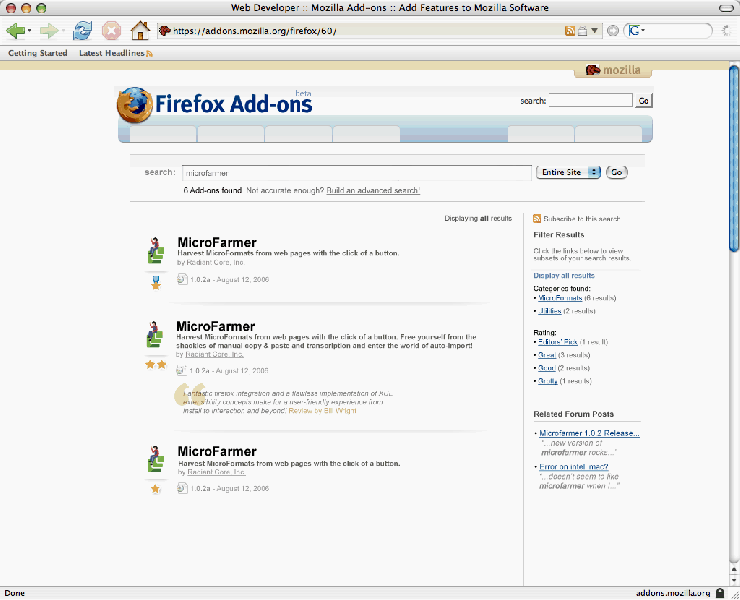Click the header search field near the logo

point(590,101)
